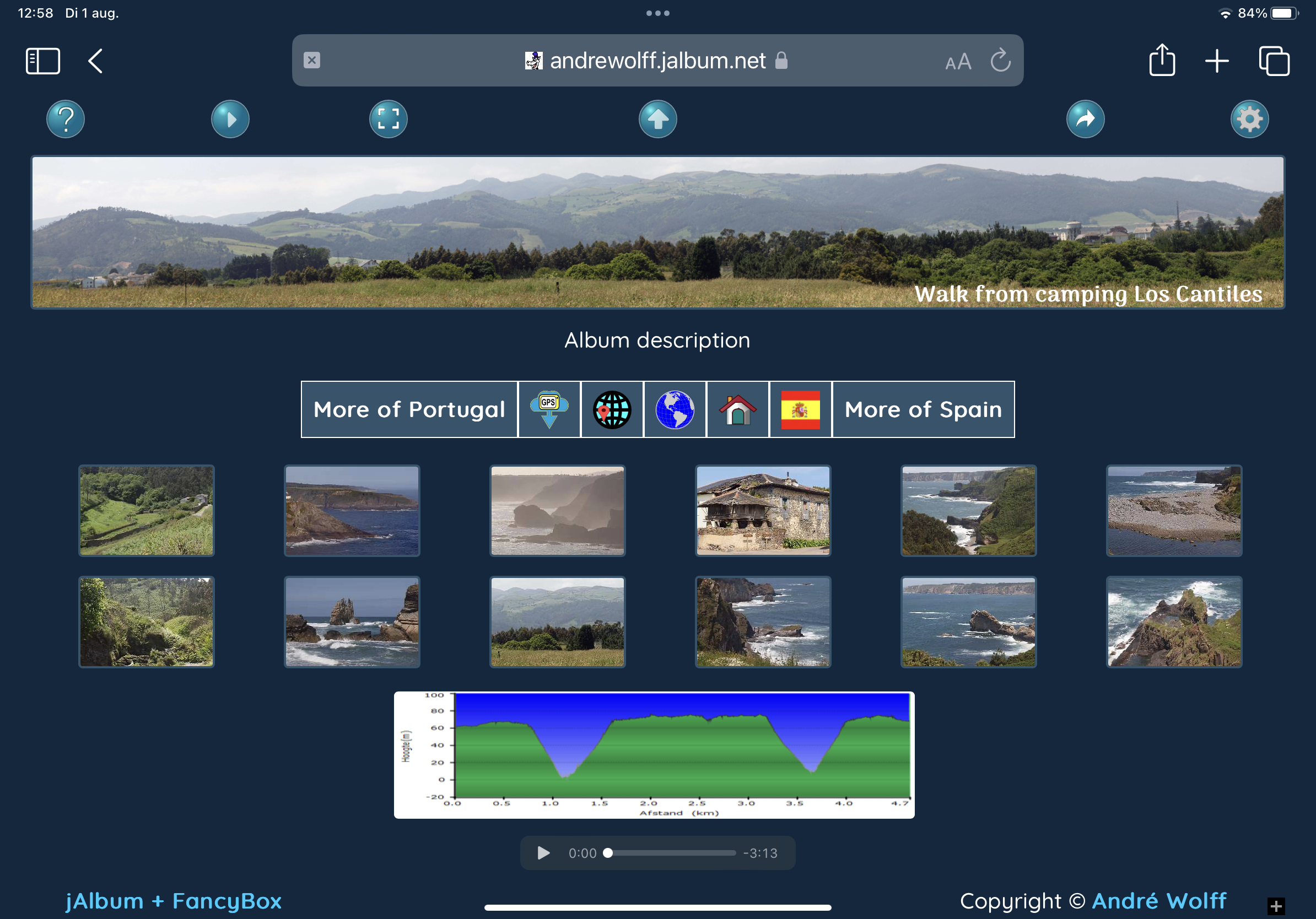Open the AA reader options menu
Image resolution: width=1316 pixels, height=919 pixels.
coord(958,61)
